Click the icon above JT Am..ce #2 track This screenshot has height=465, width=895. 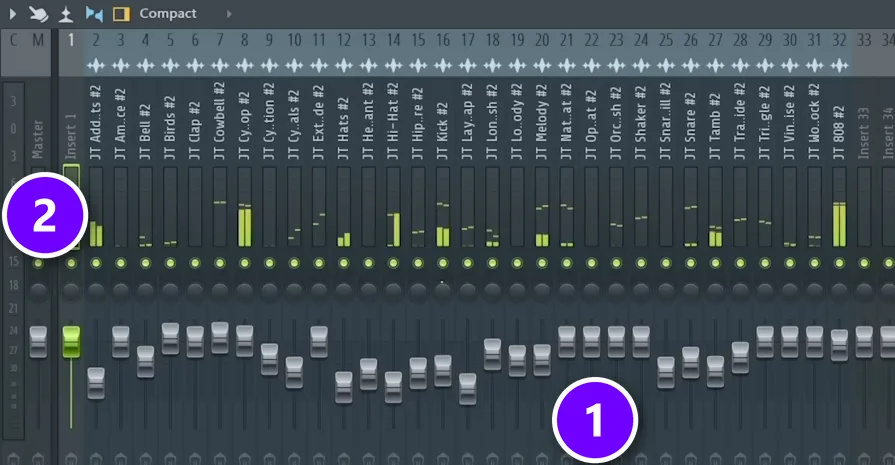[x=120, y=66]
